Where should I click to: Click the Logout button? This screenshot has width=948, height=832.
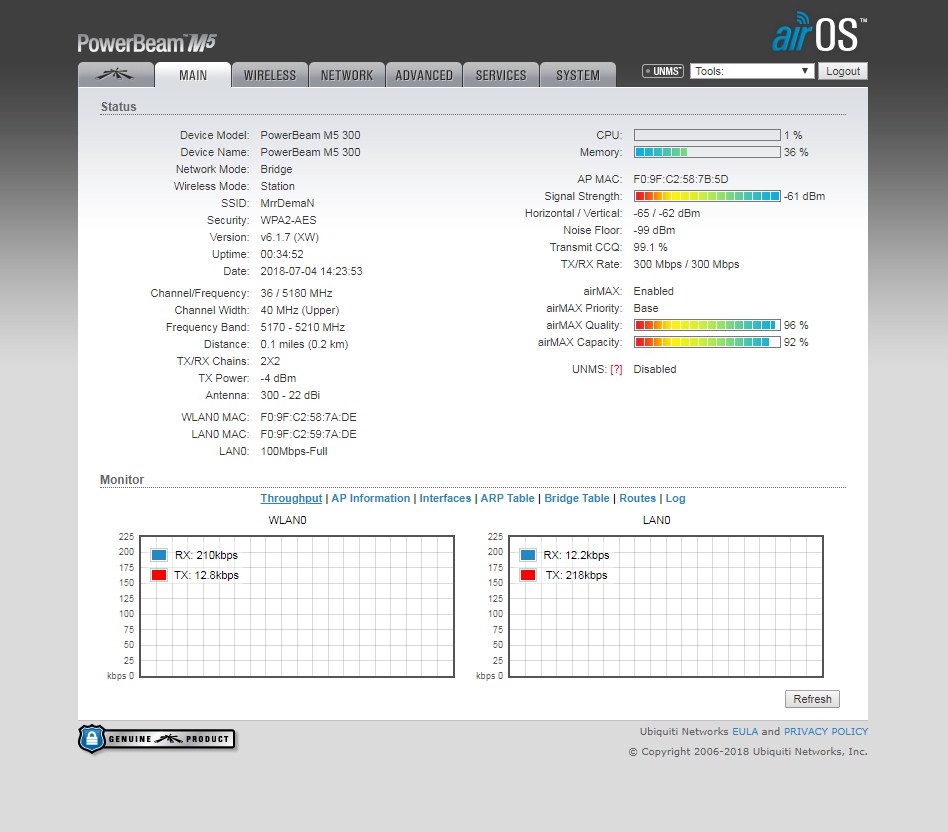843,71
